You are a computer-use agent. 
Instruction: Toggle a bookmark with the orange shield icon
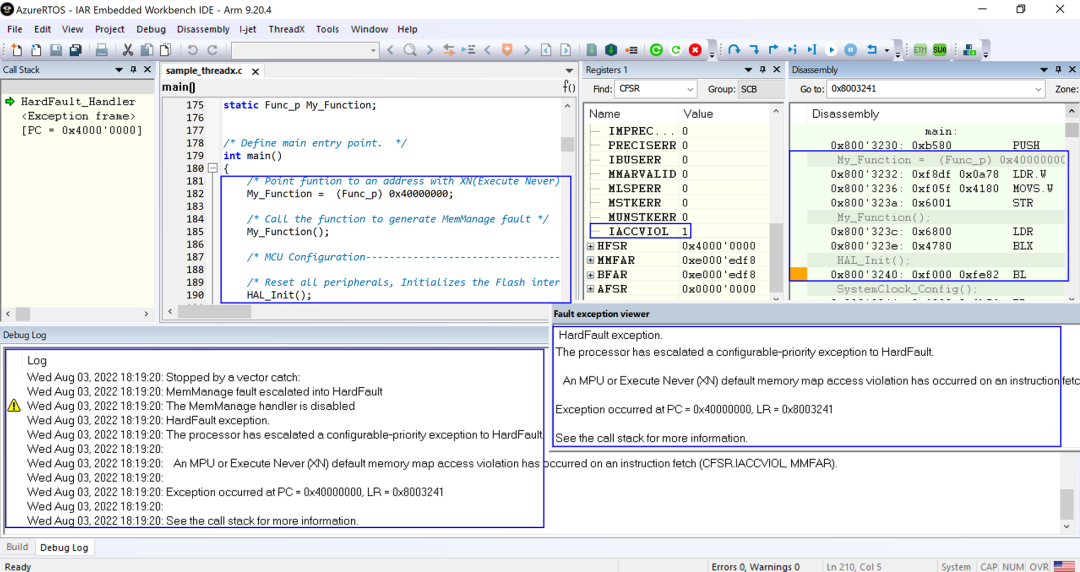508,50
